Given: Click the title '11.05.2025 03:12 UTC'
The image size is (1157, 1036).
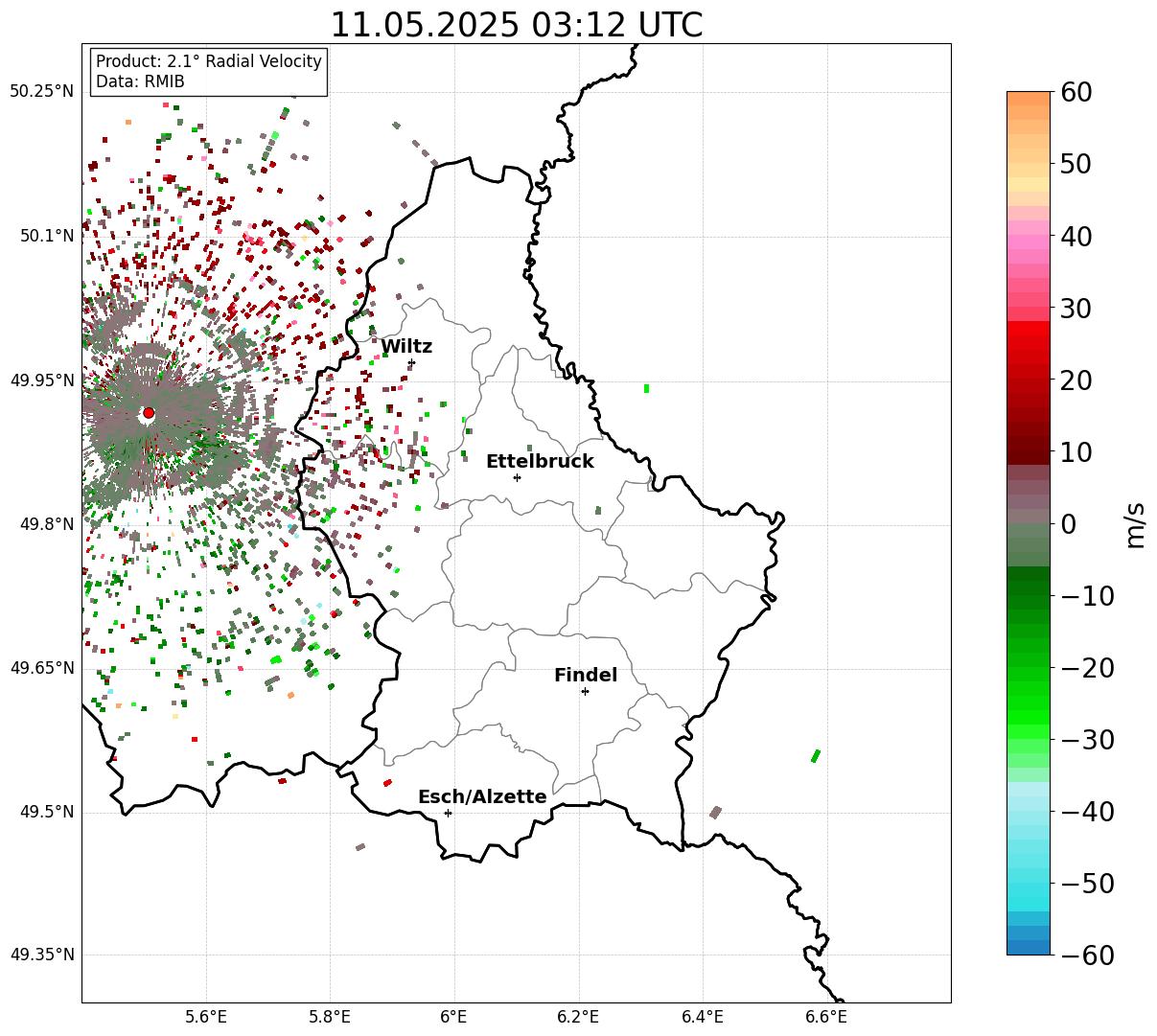Looking at the screenshot, I should 516,25.
